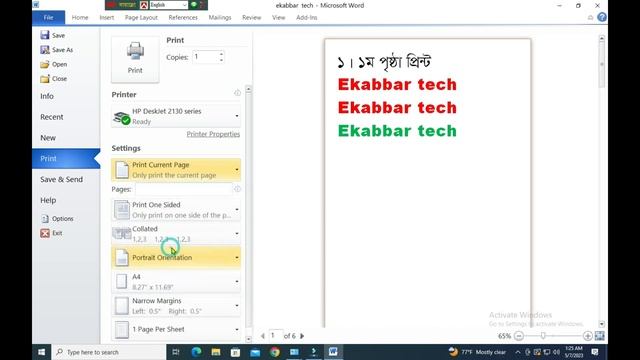
Task: Go to previous preview page arrow
Action: (262, 336)
